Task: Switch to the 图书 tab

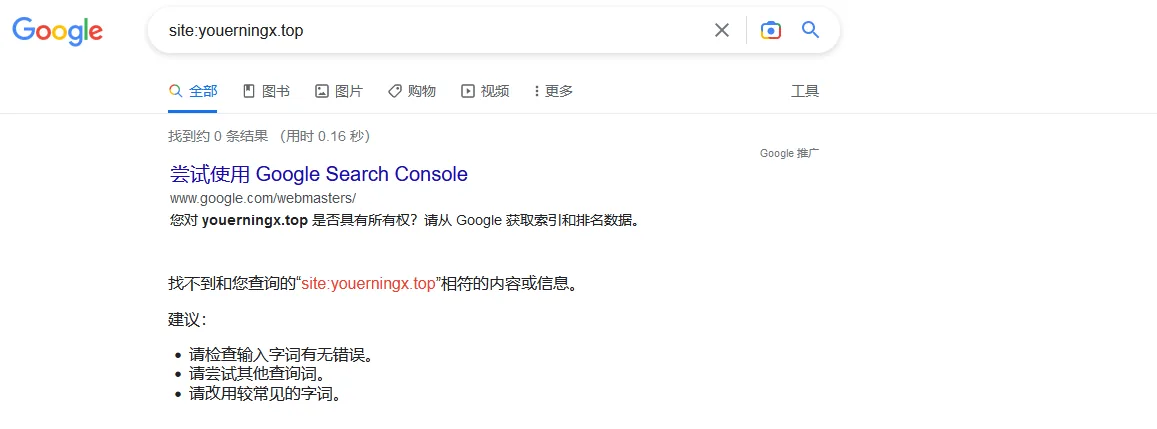Action: click(266, 91)
